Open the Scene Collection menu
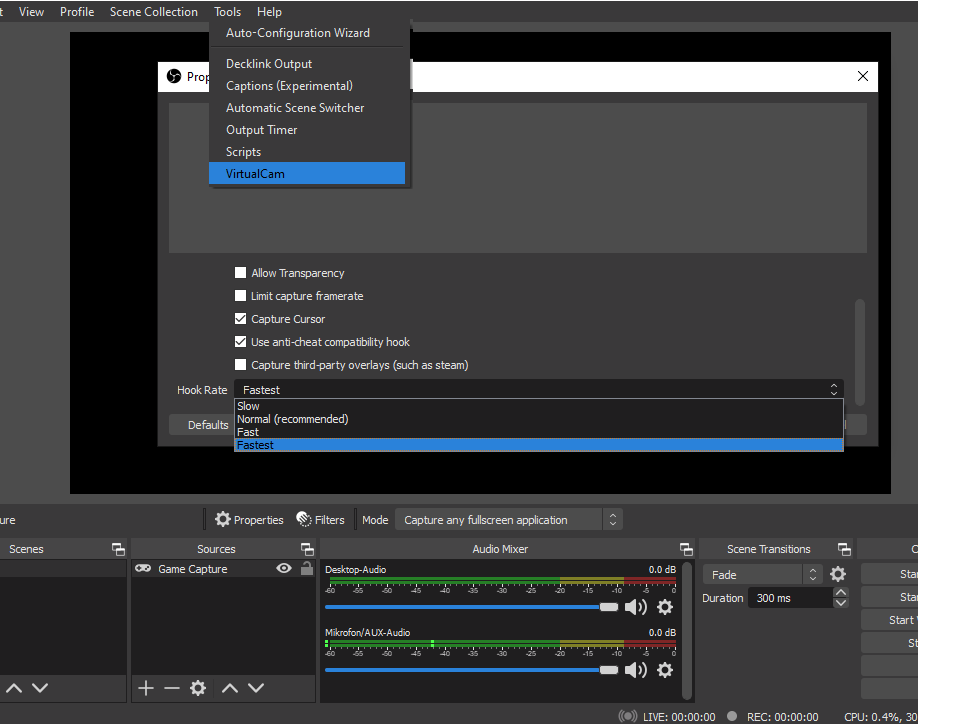Screen dimensions: 971x724 tap(153, 12)
